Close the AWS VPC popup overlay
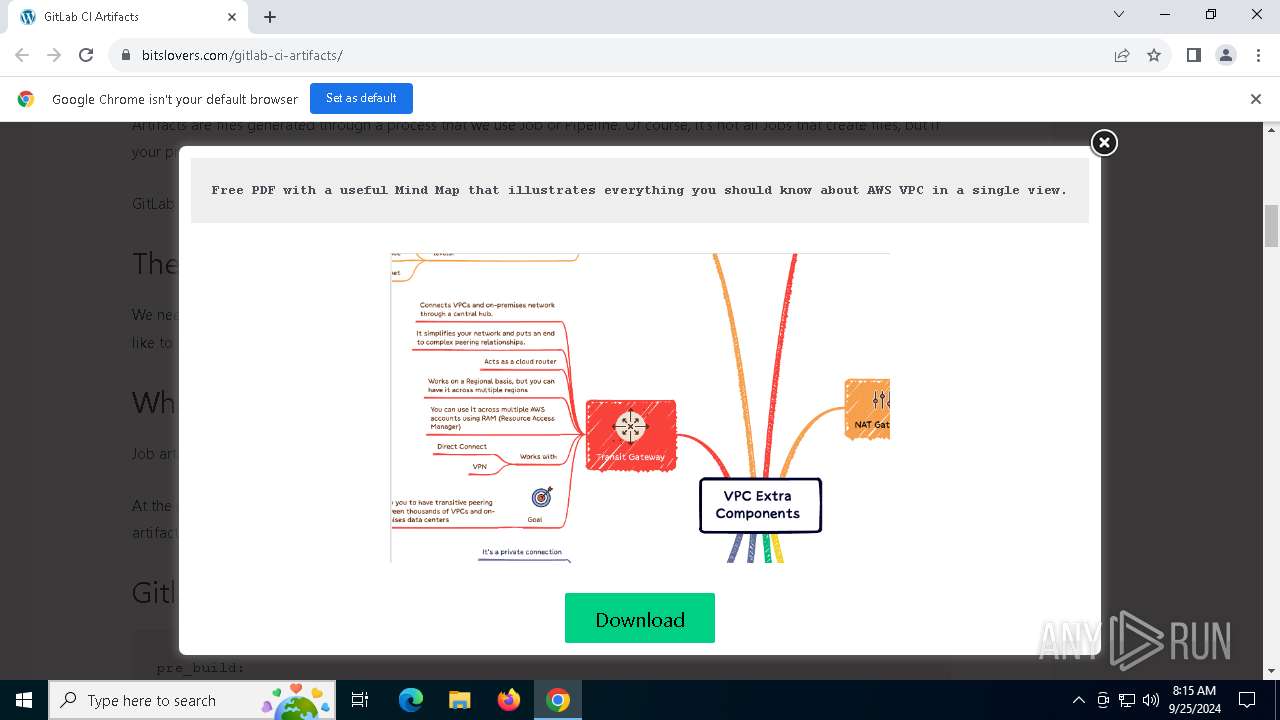Viewport: 1280px width, 720px height. pyautogui.click(x=1104, y=143)
